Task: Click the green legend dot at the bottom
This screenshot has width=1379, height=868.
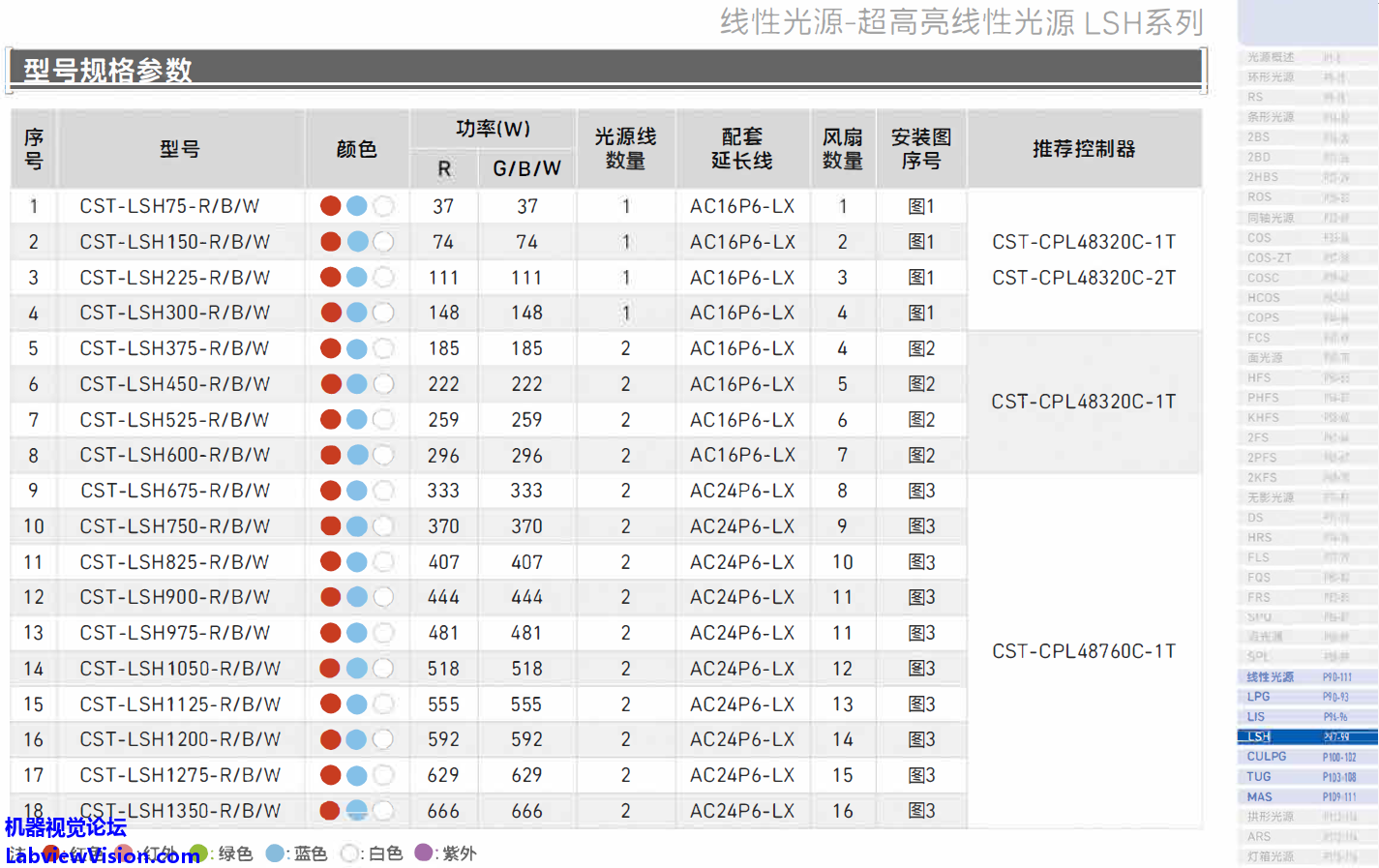Action: click(199, 853)
